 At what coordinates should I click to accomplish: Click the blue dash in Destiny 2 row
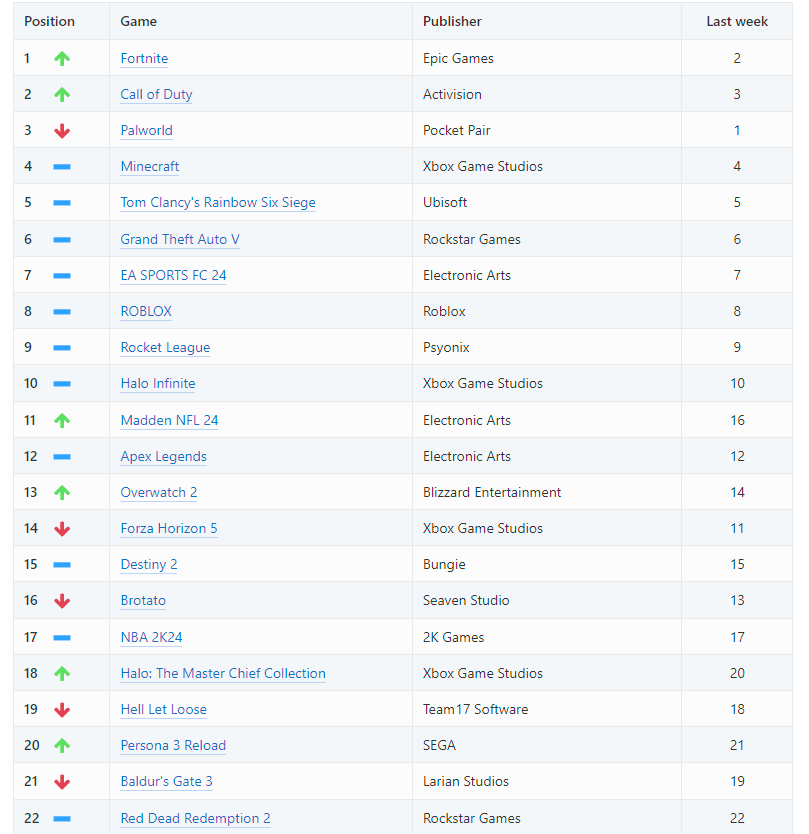click(62, 565)
